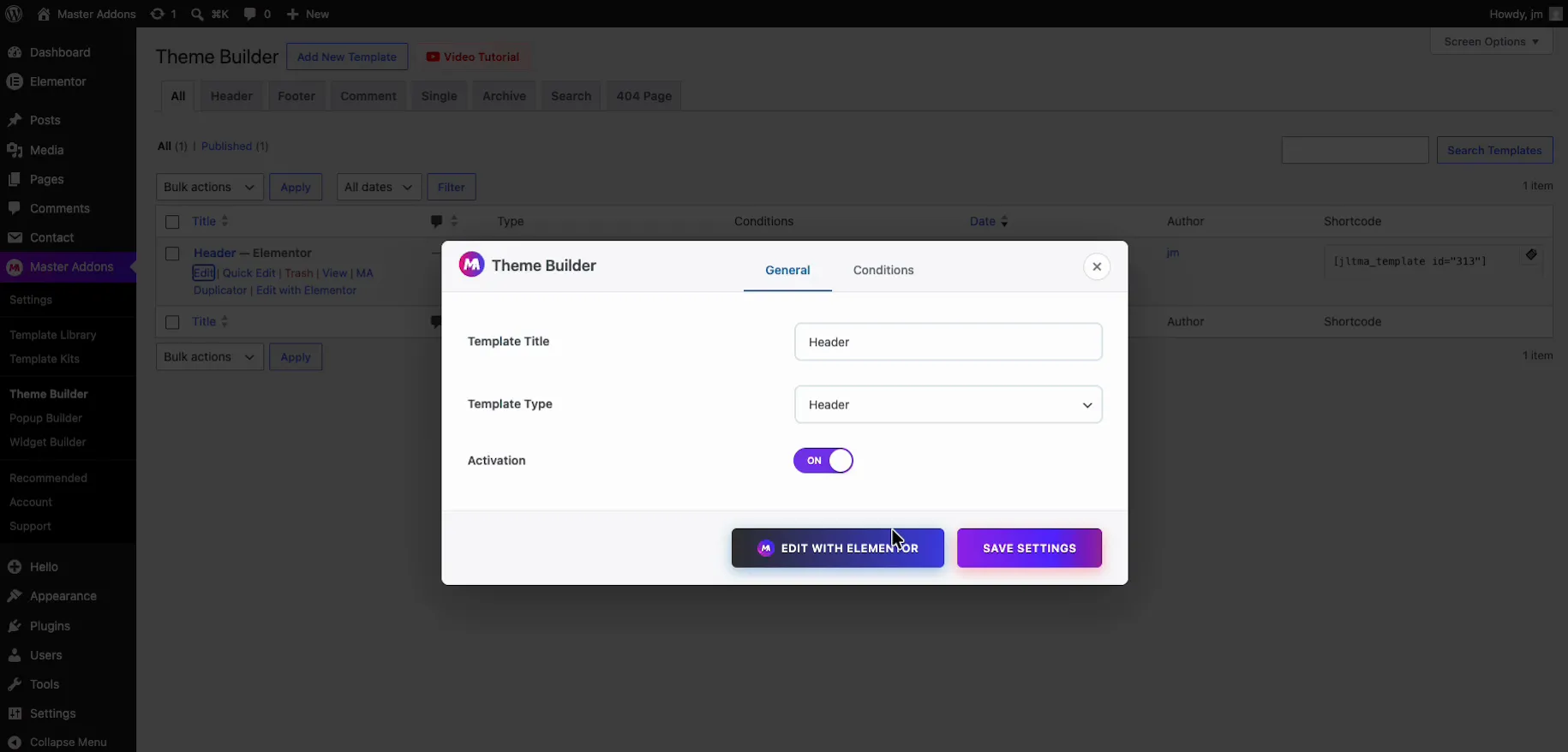The height and width of the screenshot is (752, 1568).
Task: Open the Master Addons home icon
Action: click(x=44, y=14)
